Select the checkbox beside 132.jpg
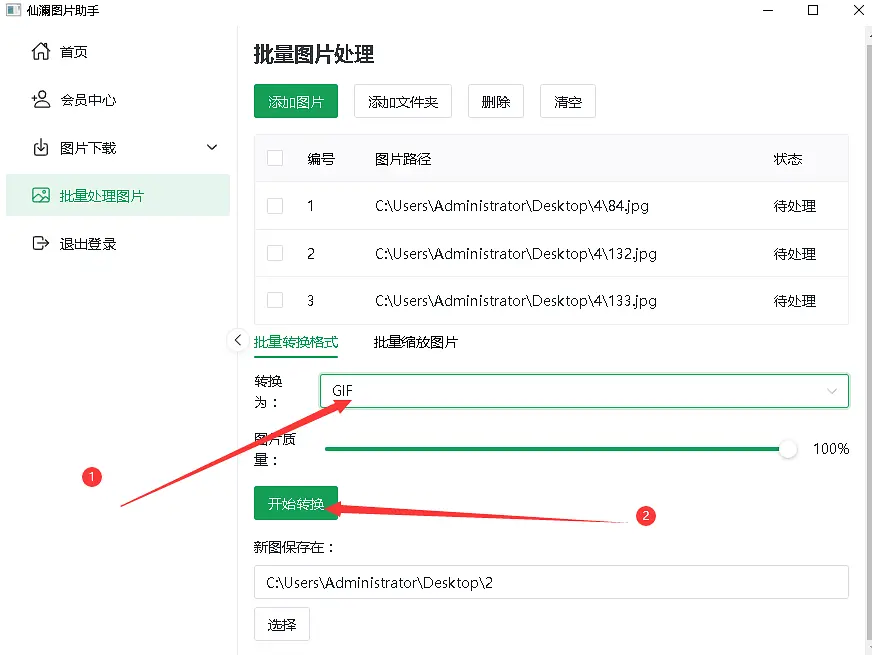Screen dimensions: 872x655 (275, 253)
